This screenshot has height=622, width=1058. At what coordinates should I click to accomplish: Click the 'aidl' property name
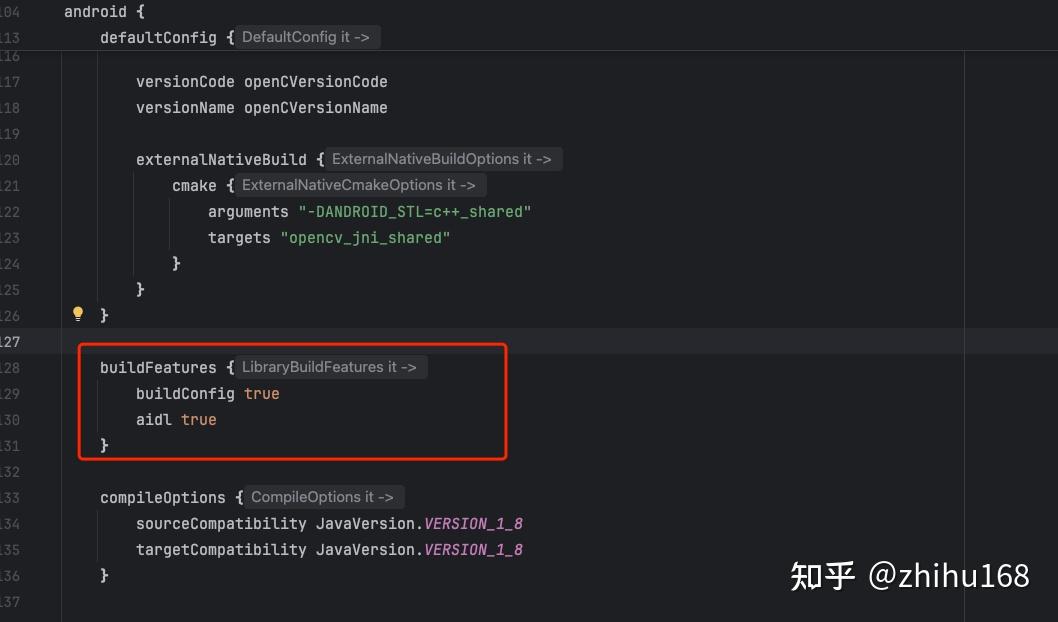tap(154, 420)
